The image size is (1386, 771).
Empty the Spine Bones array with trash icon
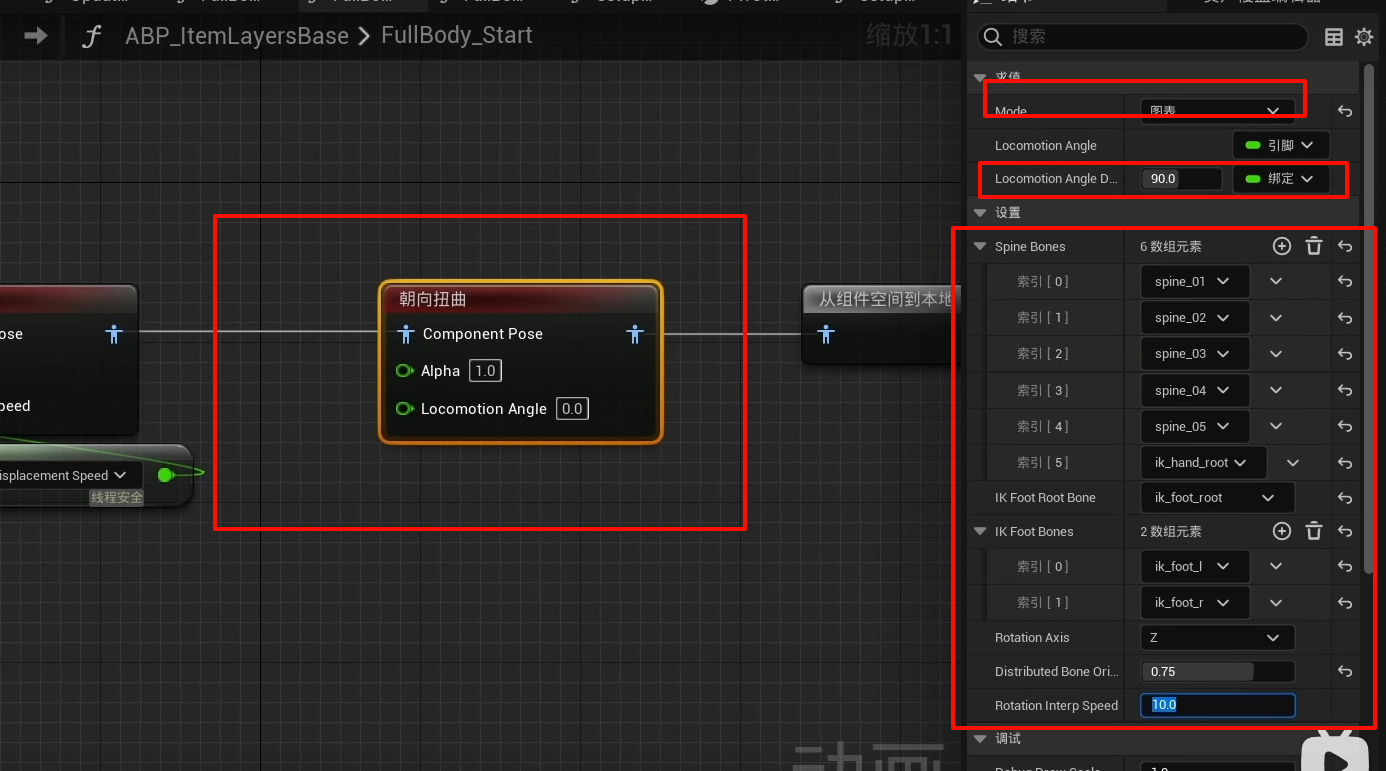[1314, 246]
